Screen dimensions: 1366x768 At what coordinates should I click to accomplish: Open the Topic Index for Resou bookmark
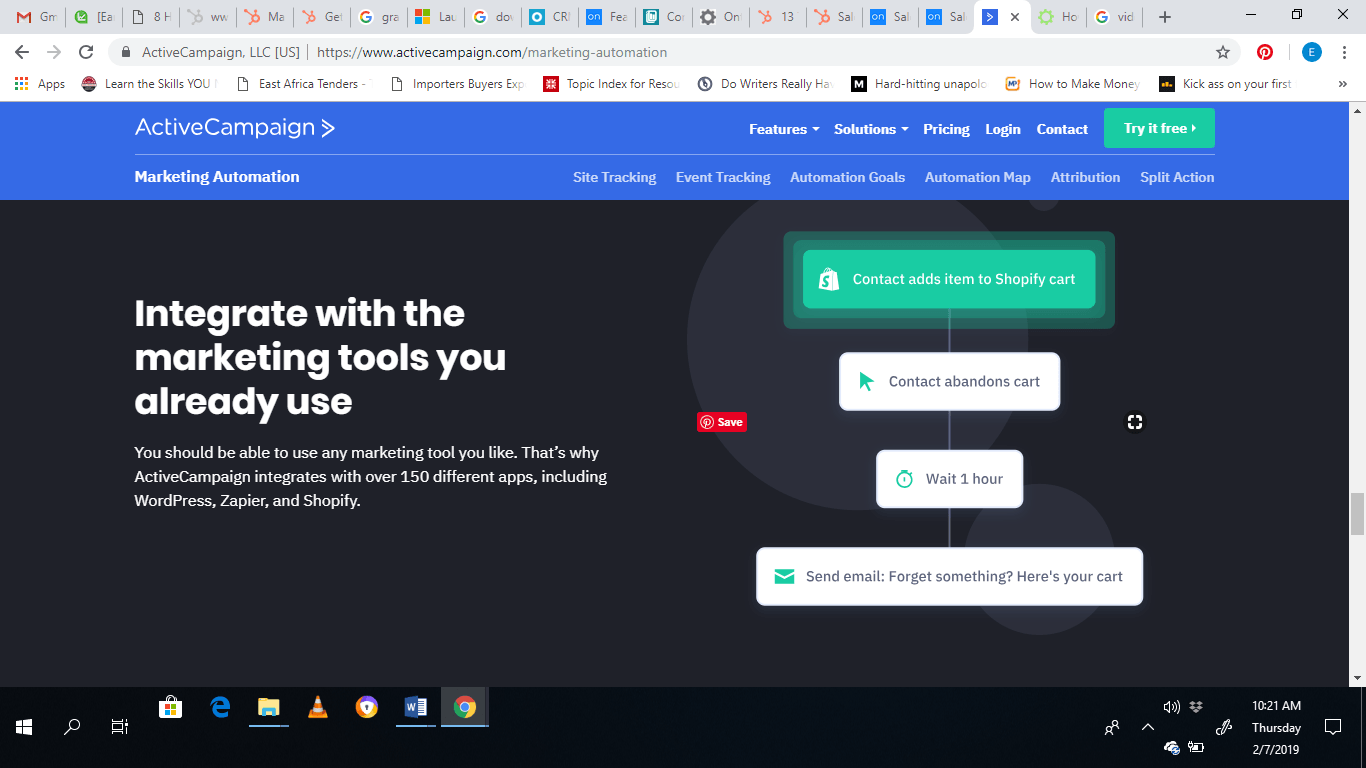[x=611, y=84]
